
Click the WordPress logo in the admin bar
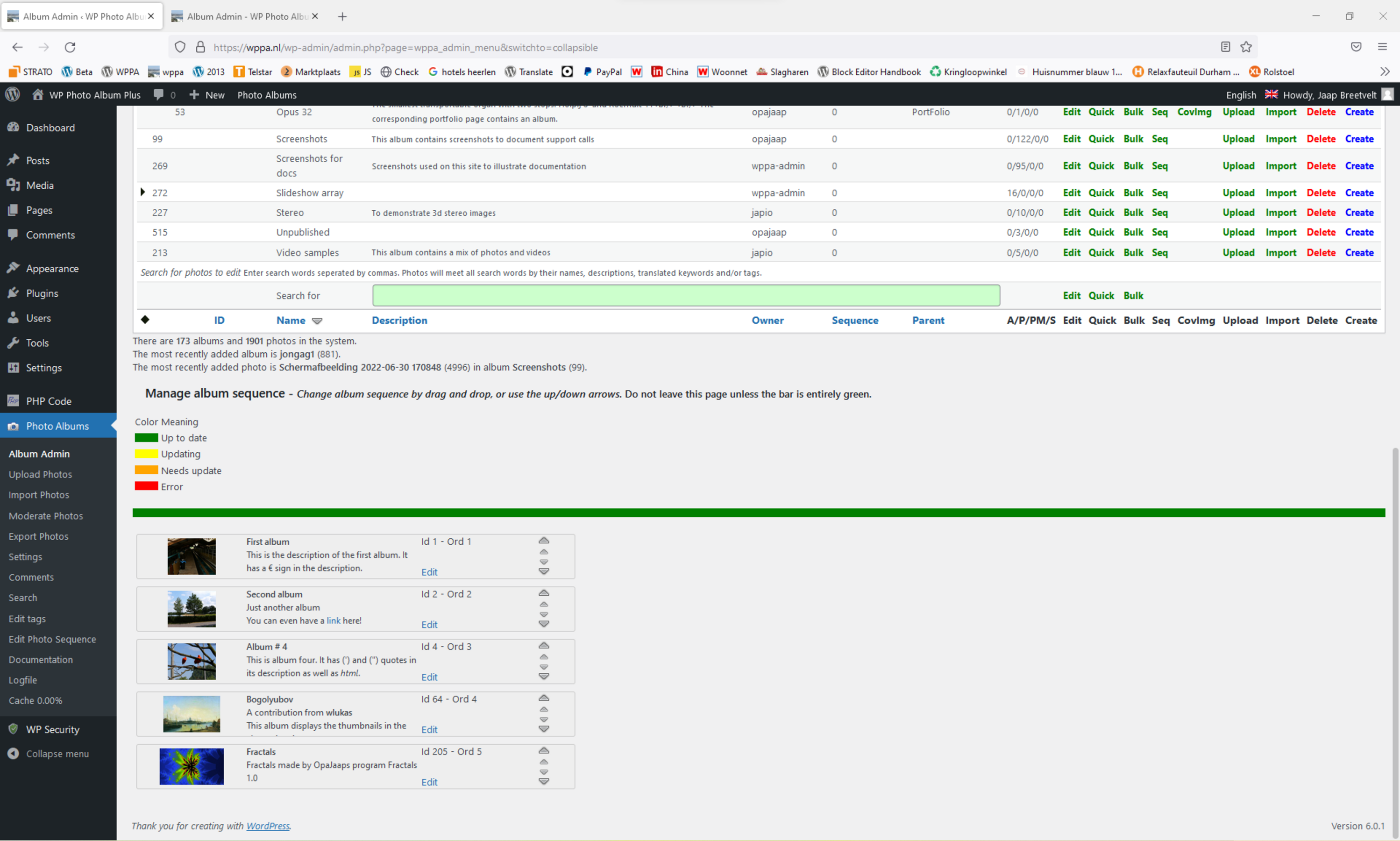coord(13,95)
